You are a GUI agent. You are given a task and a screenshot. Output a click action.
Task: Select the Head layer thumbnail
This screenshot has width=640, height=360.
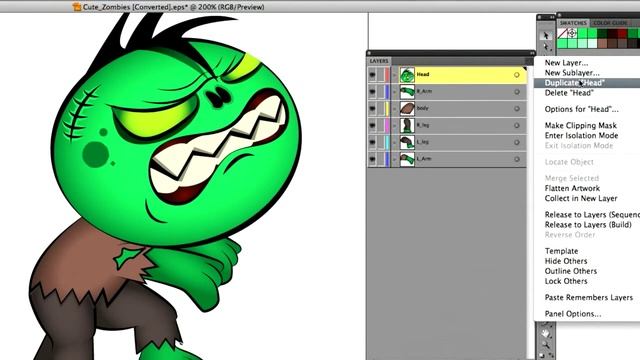point(407,75)
